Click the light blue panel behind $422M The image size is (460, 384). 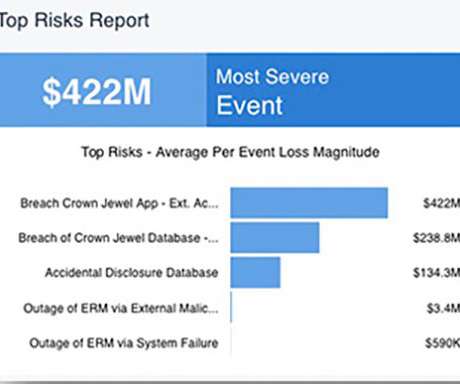103,90
